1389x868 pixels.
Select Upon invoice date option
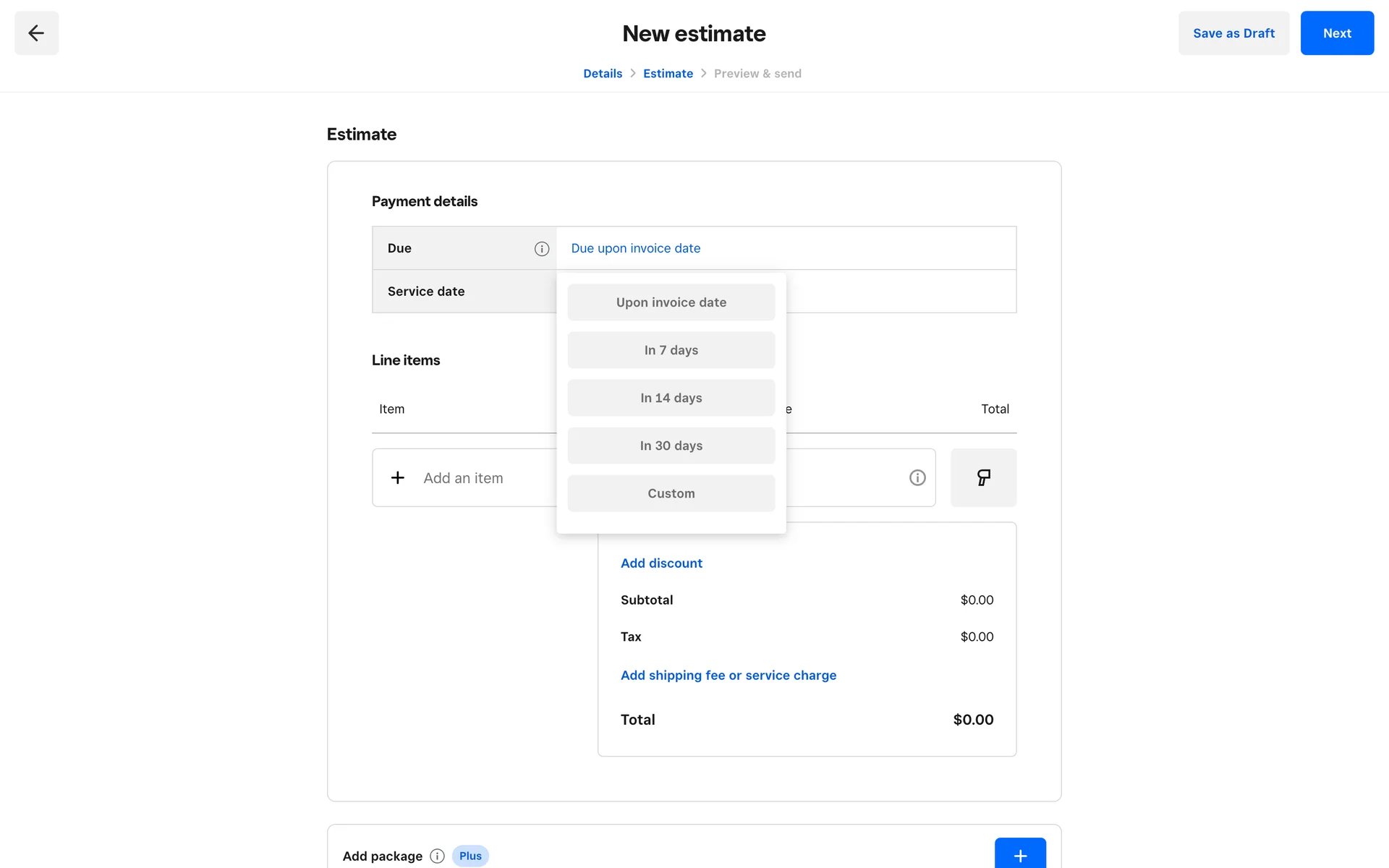pyautogui.click(x=671, y=302)
